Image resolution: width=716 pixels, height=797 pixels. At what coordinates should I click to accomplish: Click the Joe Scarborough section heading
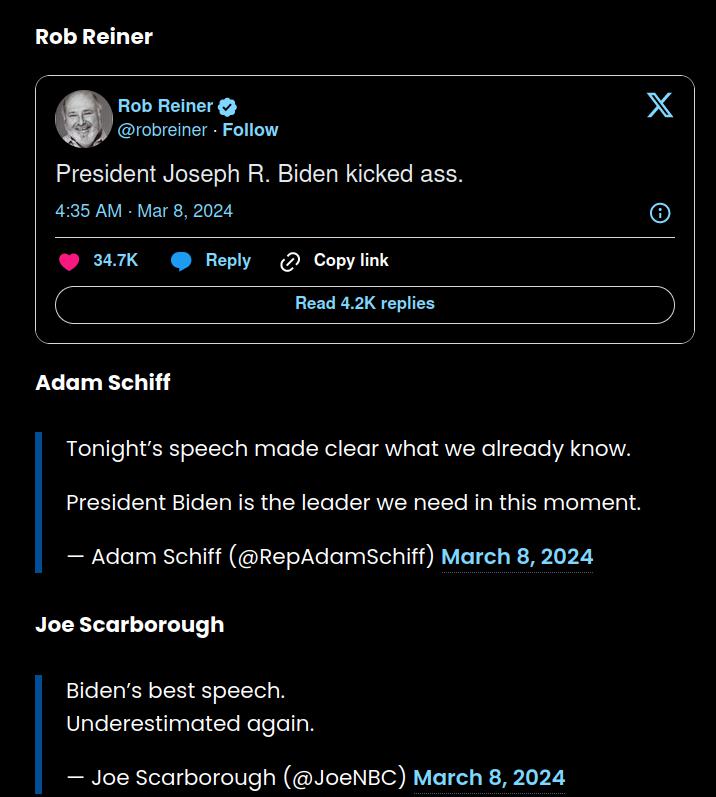click(x=130, y=625)
